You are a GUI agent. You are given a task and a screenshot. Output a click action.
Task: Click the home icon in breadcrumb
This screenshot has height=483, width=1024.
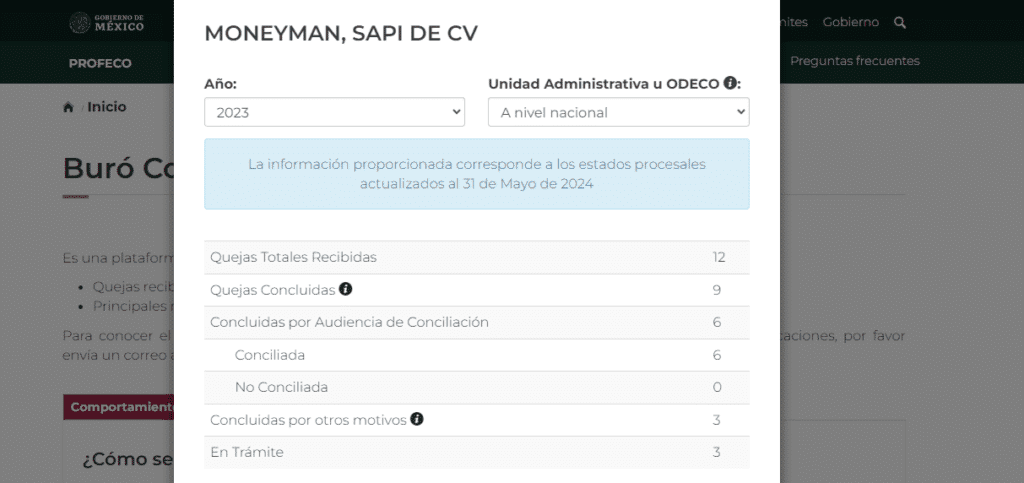68,107
